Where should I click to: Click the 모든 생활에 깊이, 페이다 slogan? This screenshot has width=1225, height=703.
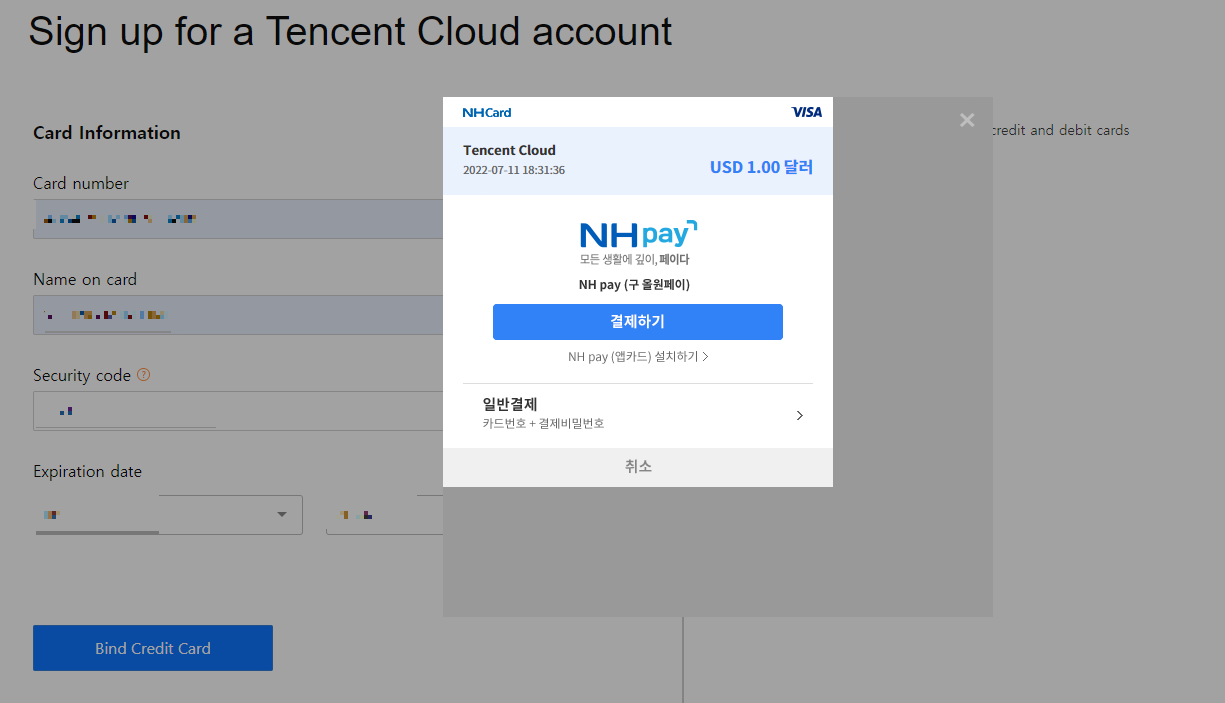(x=634, y=259)
